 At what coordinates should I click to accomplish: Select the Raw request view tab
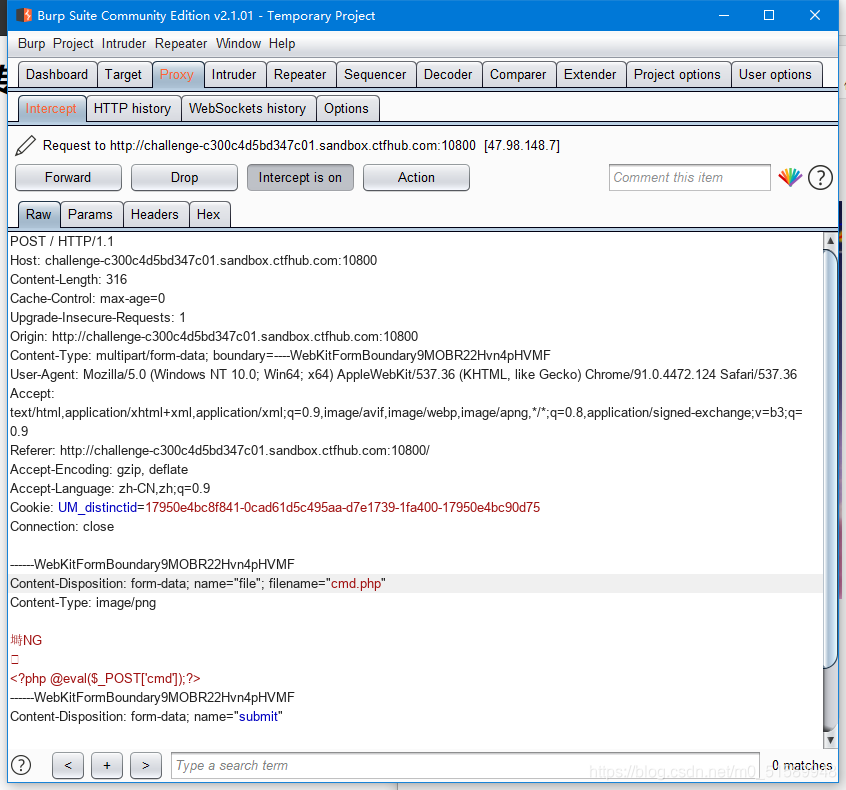point(39,214)
